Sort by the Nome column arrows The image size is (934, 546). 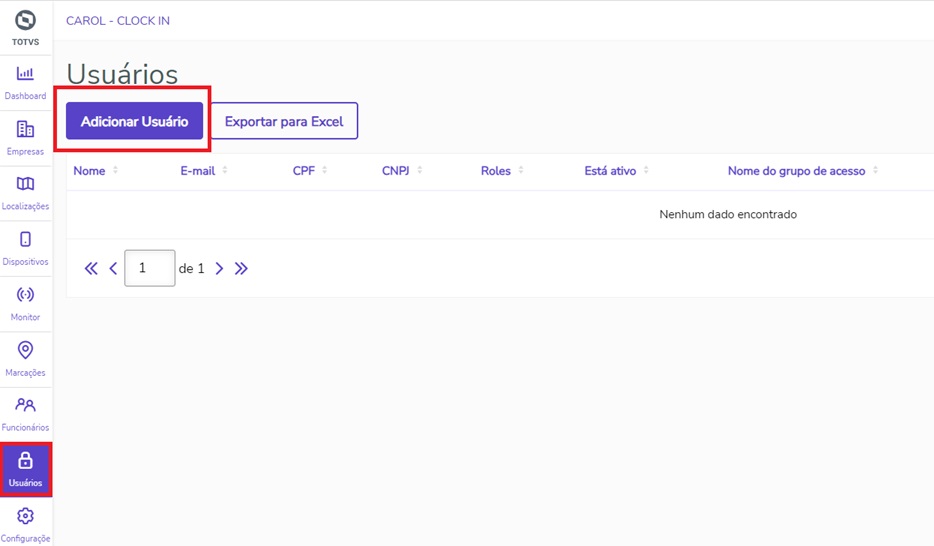pyautogui.click(x=115, y=170)
